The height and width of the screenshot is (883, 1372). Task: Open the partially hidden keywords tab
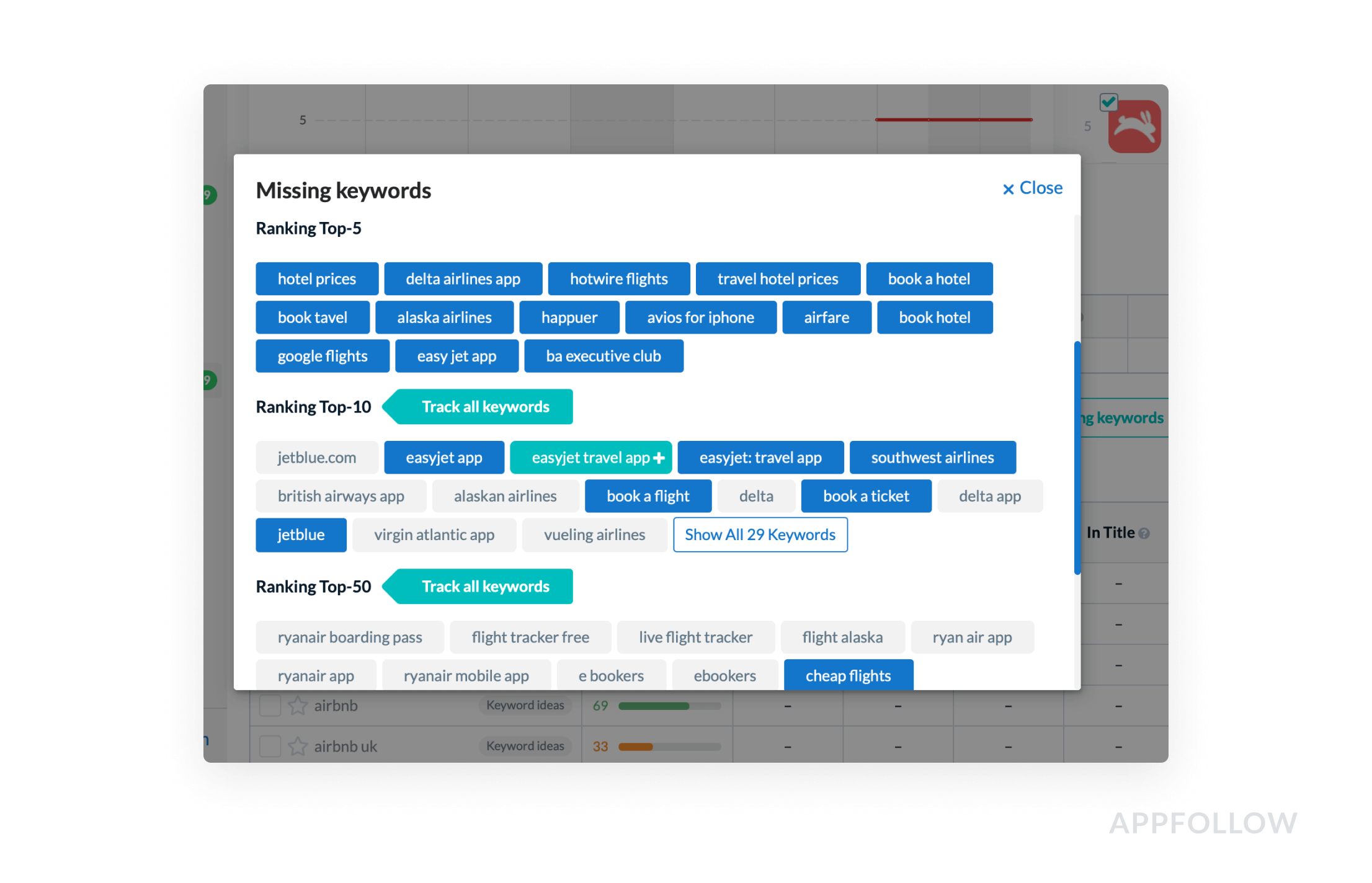pyautogui.click(x=1124, y=418)
